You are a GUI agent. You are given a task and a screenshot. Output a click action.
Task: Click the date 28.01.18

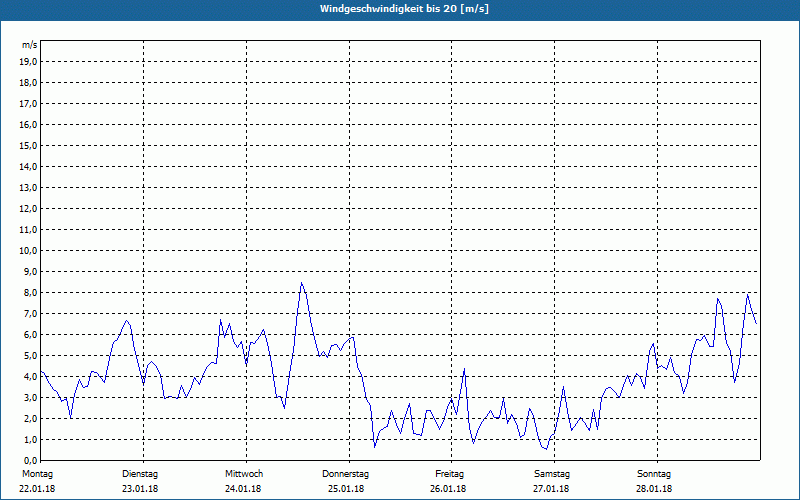click(654, 489)
